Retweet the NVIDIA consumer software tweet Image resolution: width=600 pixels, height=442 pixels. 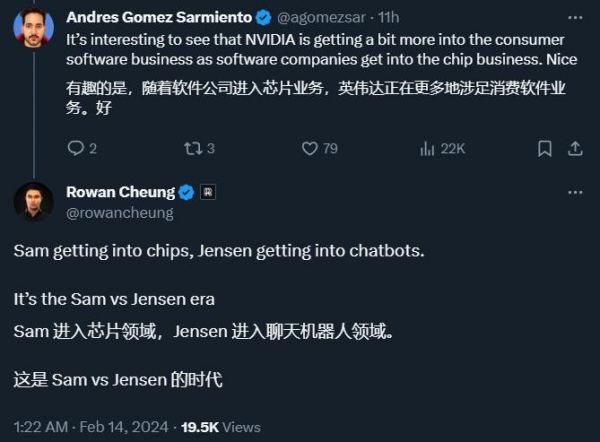(192, 149)
